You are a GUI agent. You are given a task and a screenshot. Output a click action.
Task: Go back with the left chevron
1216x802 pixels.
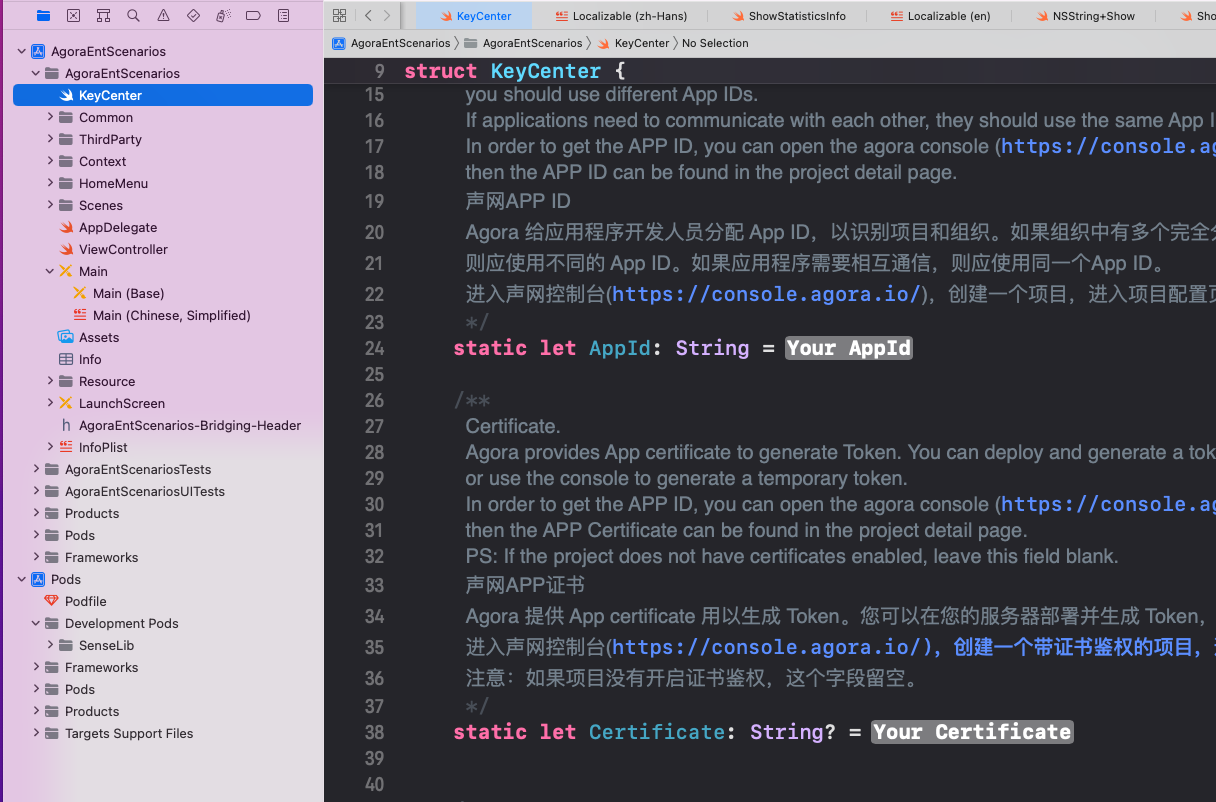368,16
